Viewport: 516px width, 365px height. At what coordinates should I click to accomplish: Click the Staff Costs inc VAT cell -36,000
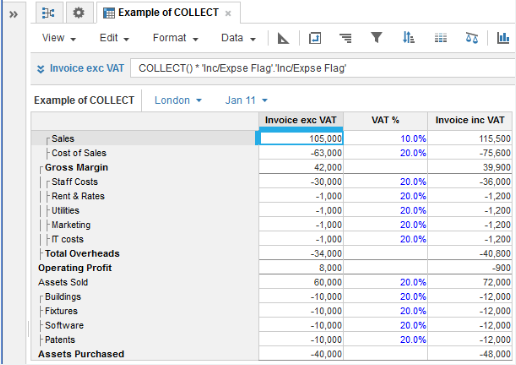pyautogui.click(x=470, y=182)
